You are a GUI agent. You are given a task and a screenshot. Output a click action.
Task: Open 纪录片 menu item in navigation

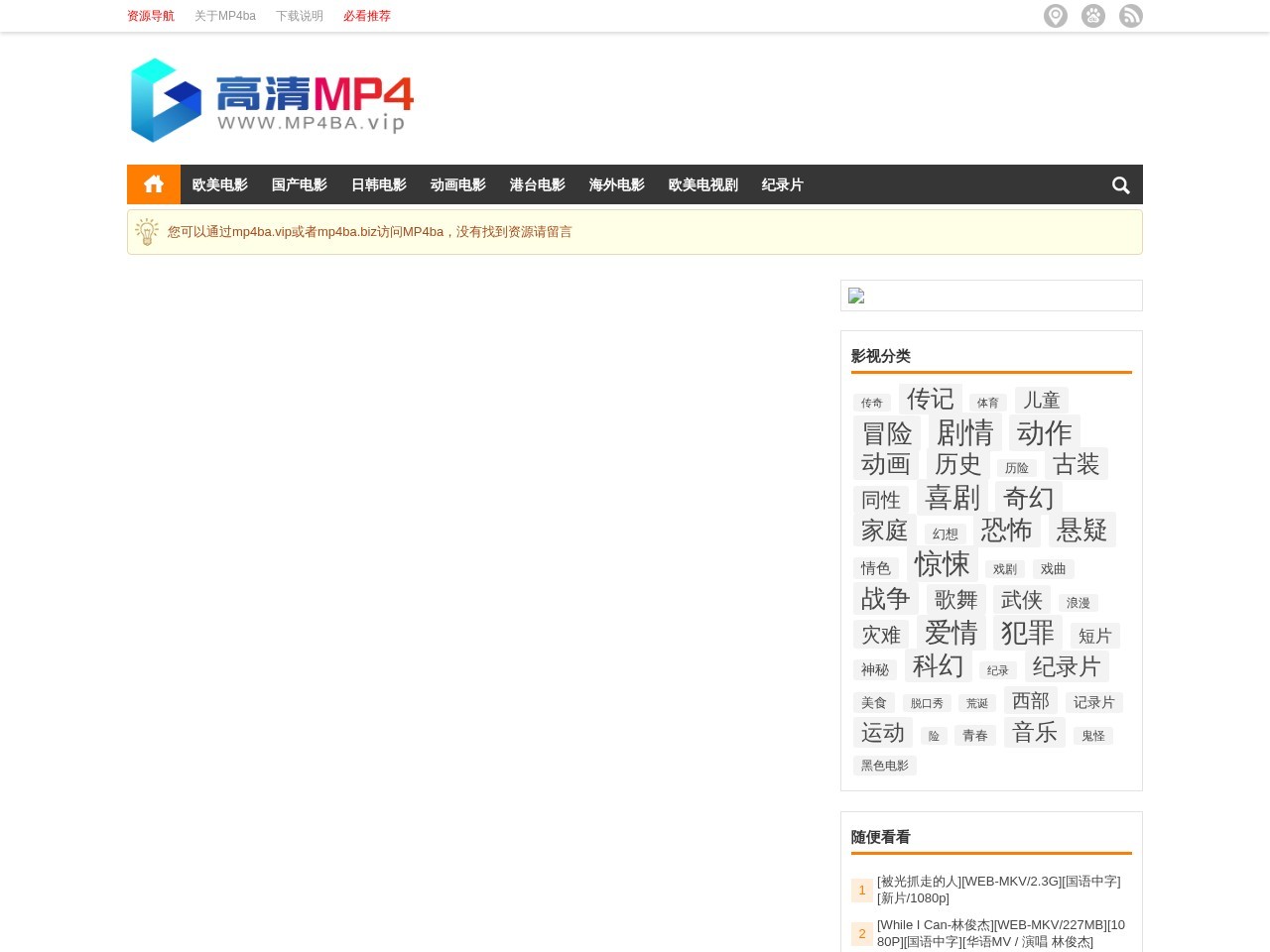click(x=783, y=184)
